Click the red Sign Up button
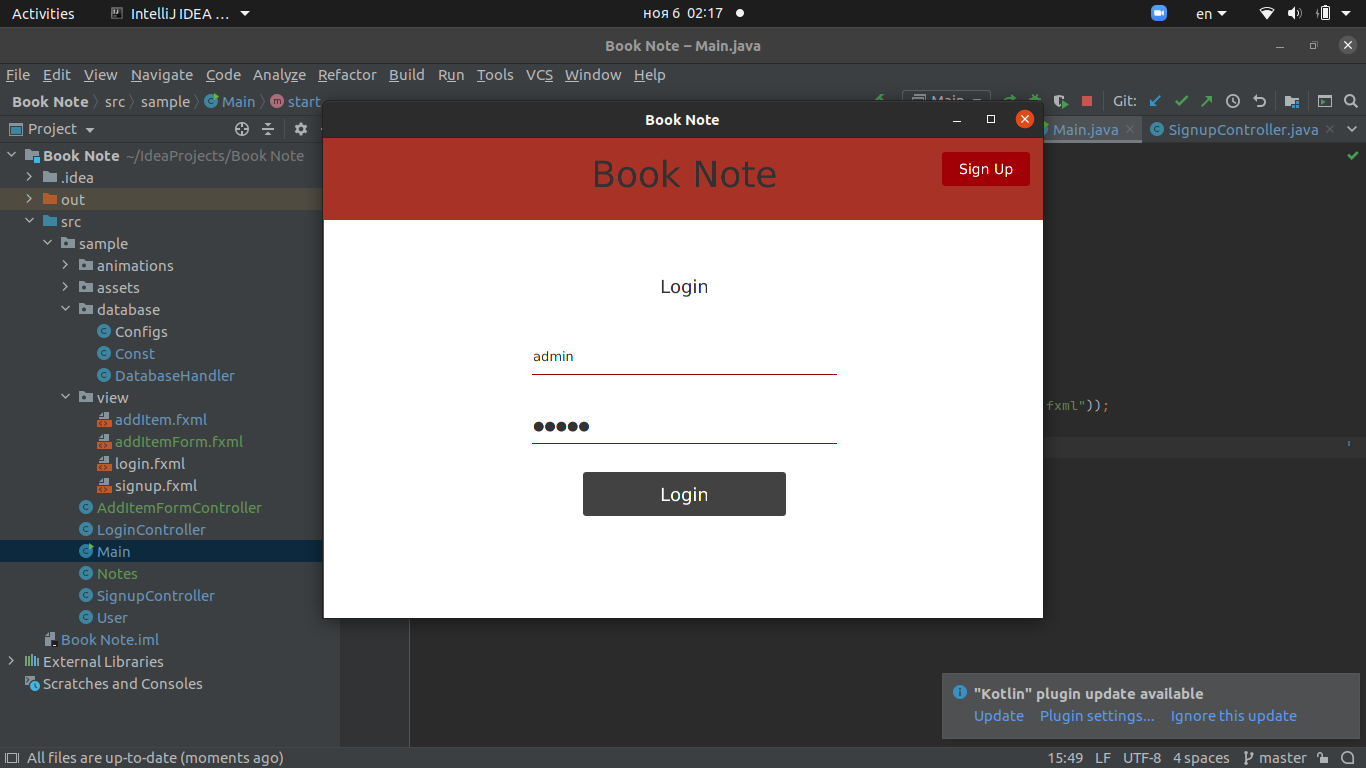 tap(985, 169)
